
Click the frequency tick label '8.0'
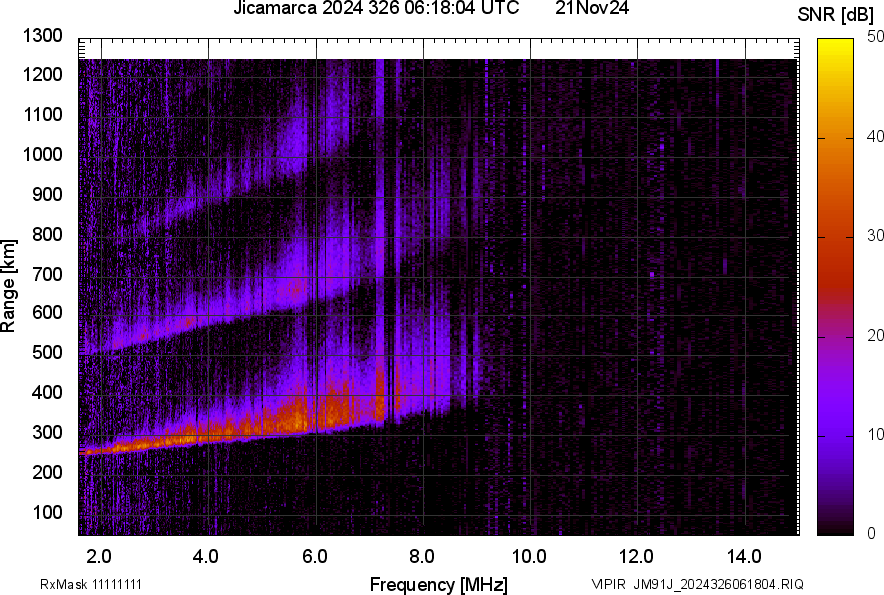(422, 556)
